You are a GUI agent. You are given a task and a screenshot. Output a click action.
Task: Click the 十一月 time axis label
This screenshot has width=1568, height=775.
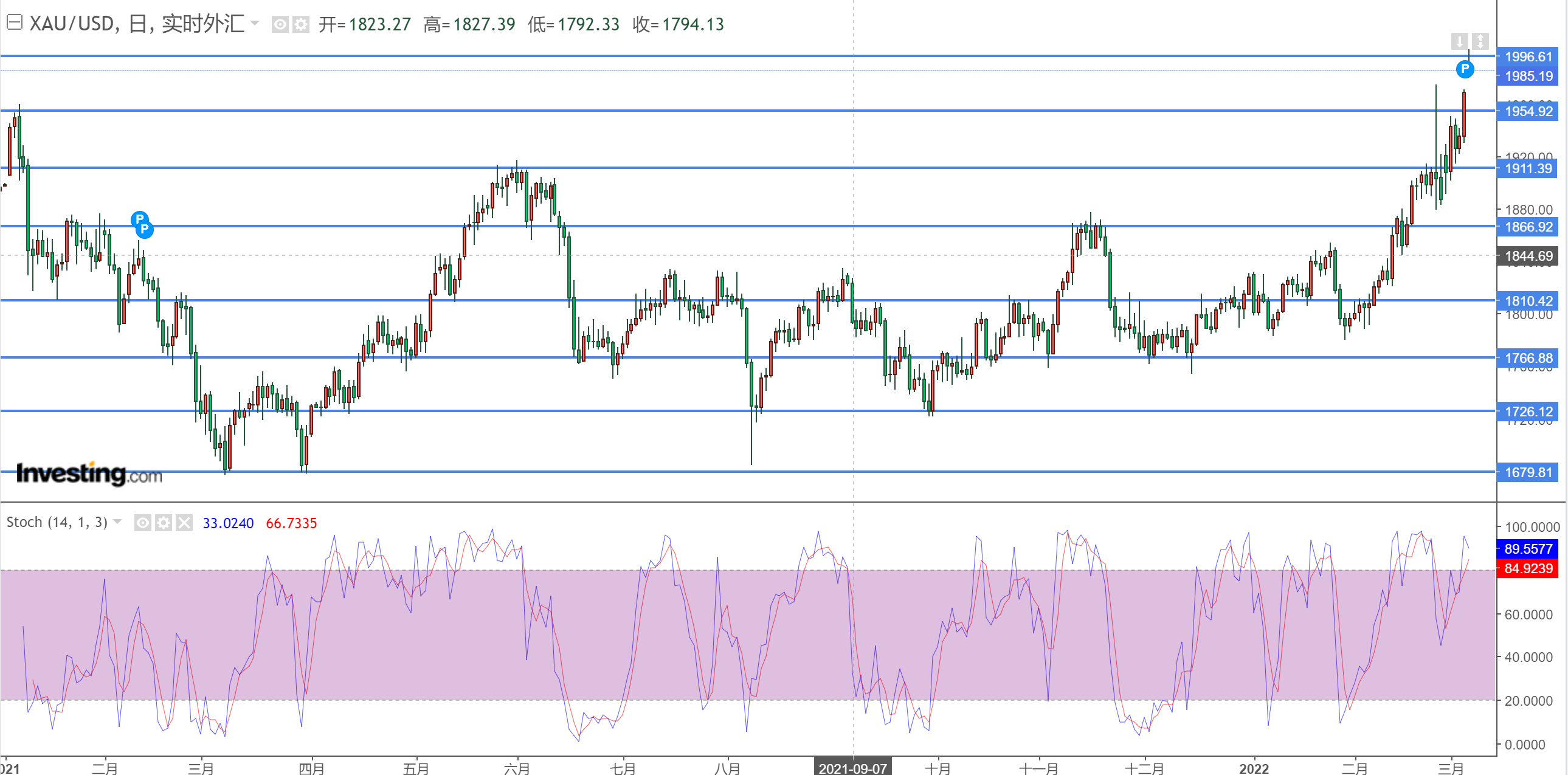pos(1038,769)
